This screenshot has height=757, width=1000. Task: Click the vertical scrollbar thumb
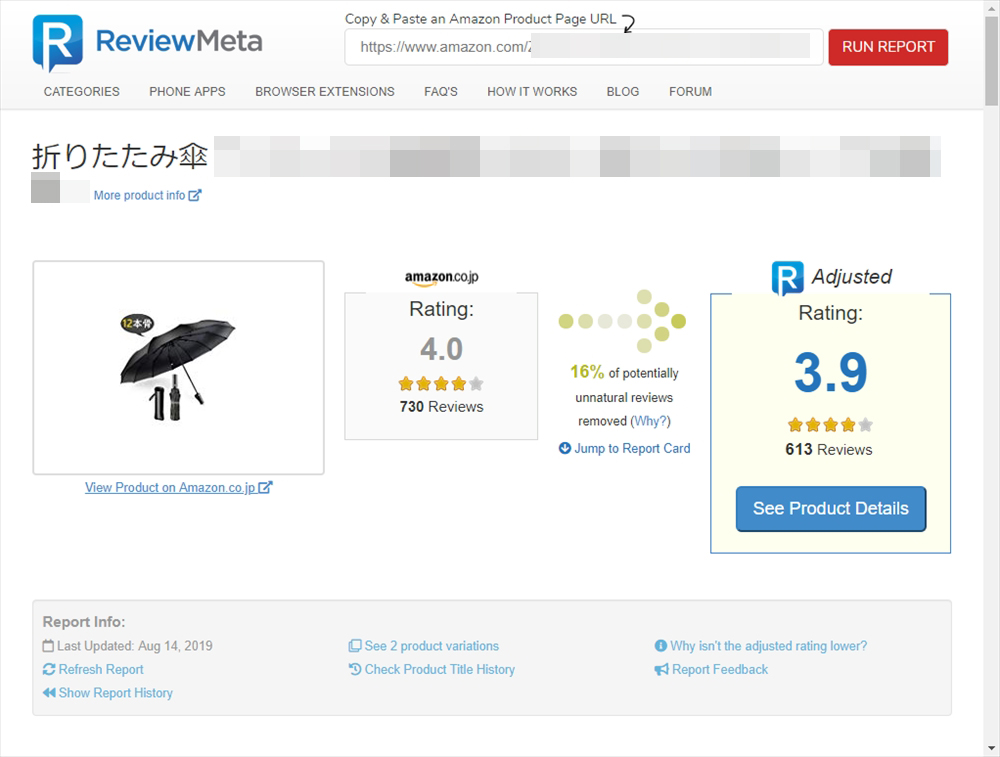click(991, 61)
